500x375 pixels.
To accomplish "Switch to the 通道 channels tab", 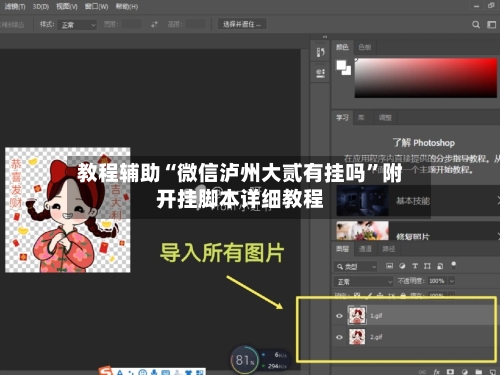I will [x=365, y=249].
